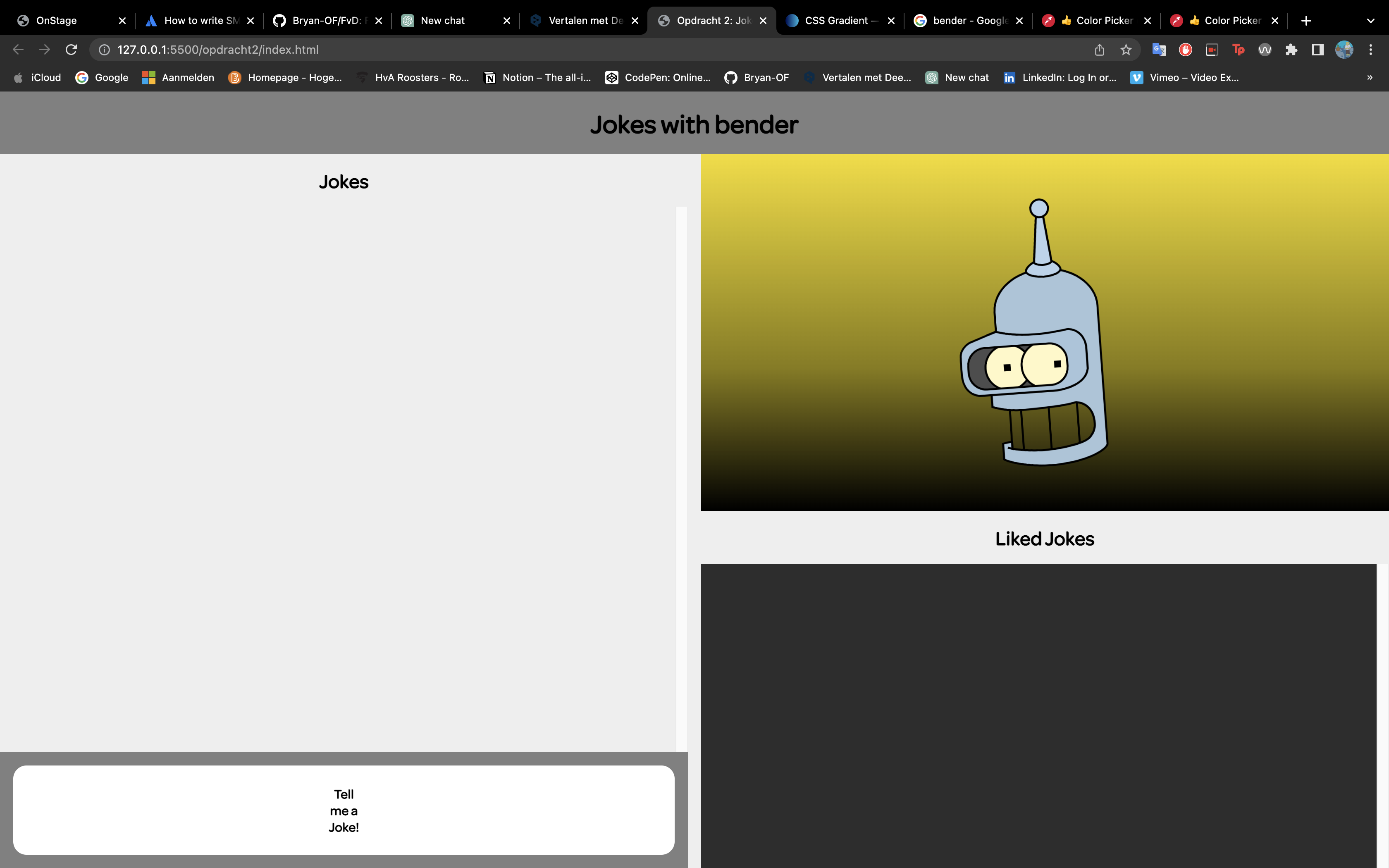The height and width of the screenshot is (868, 1389).
Task: Open the red screen recorder extension icon
Action: [1212, 50]
